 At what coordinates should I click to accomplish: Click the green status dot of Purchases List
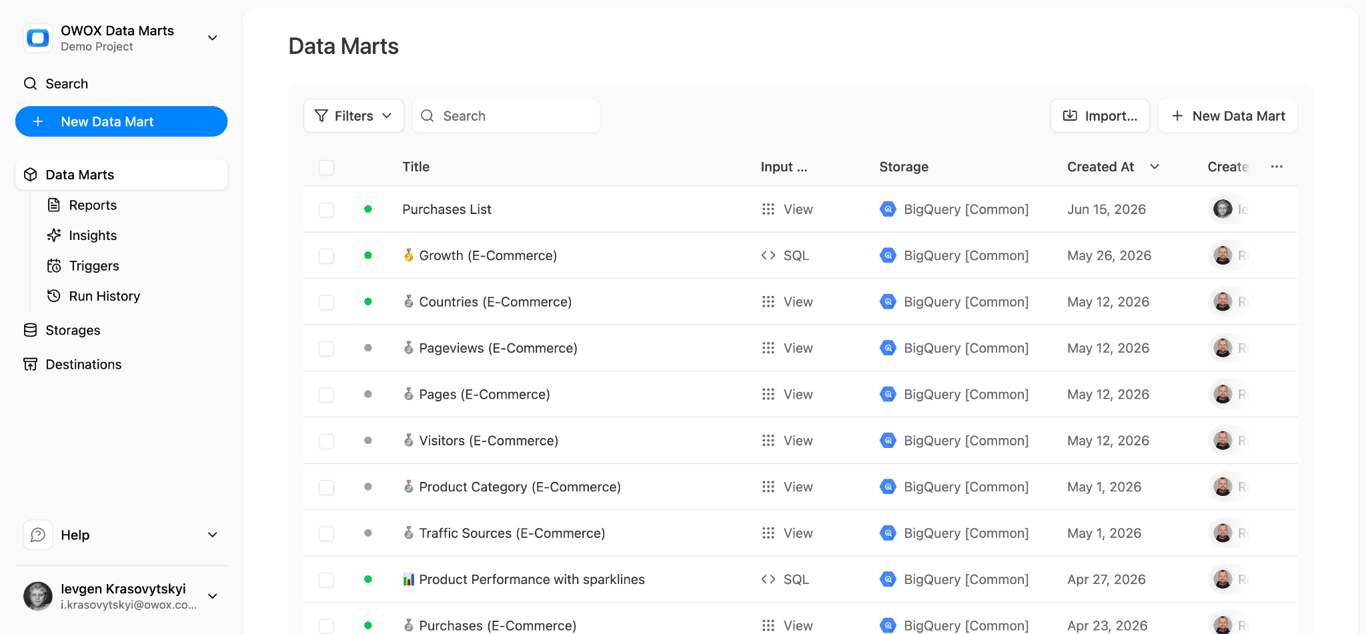368,209
